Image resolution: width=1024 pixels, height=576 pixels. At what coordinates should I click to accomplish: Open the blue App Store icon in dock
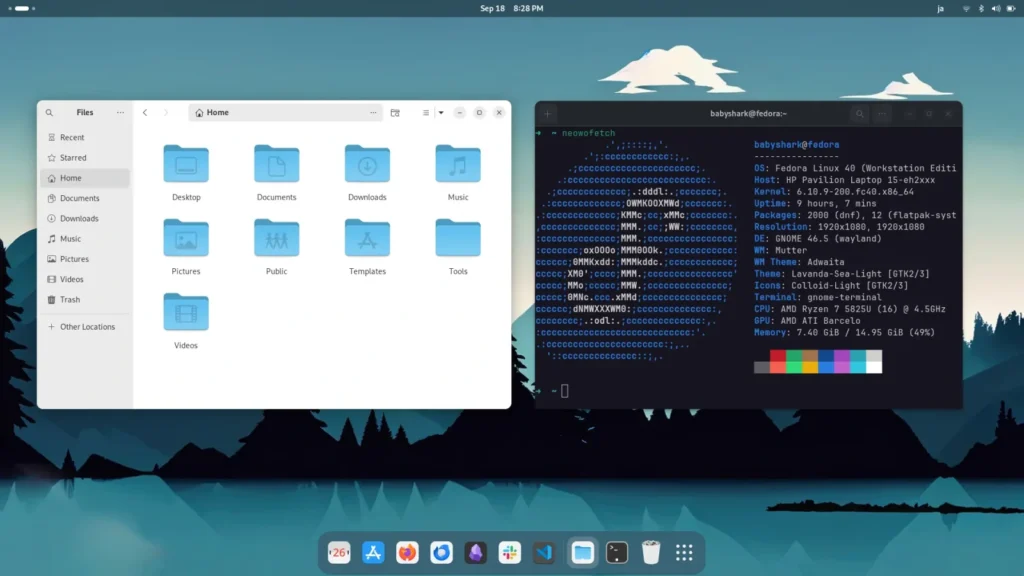coord(373,552)
